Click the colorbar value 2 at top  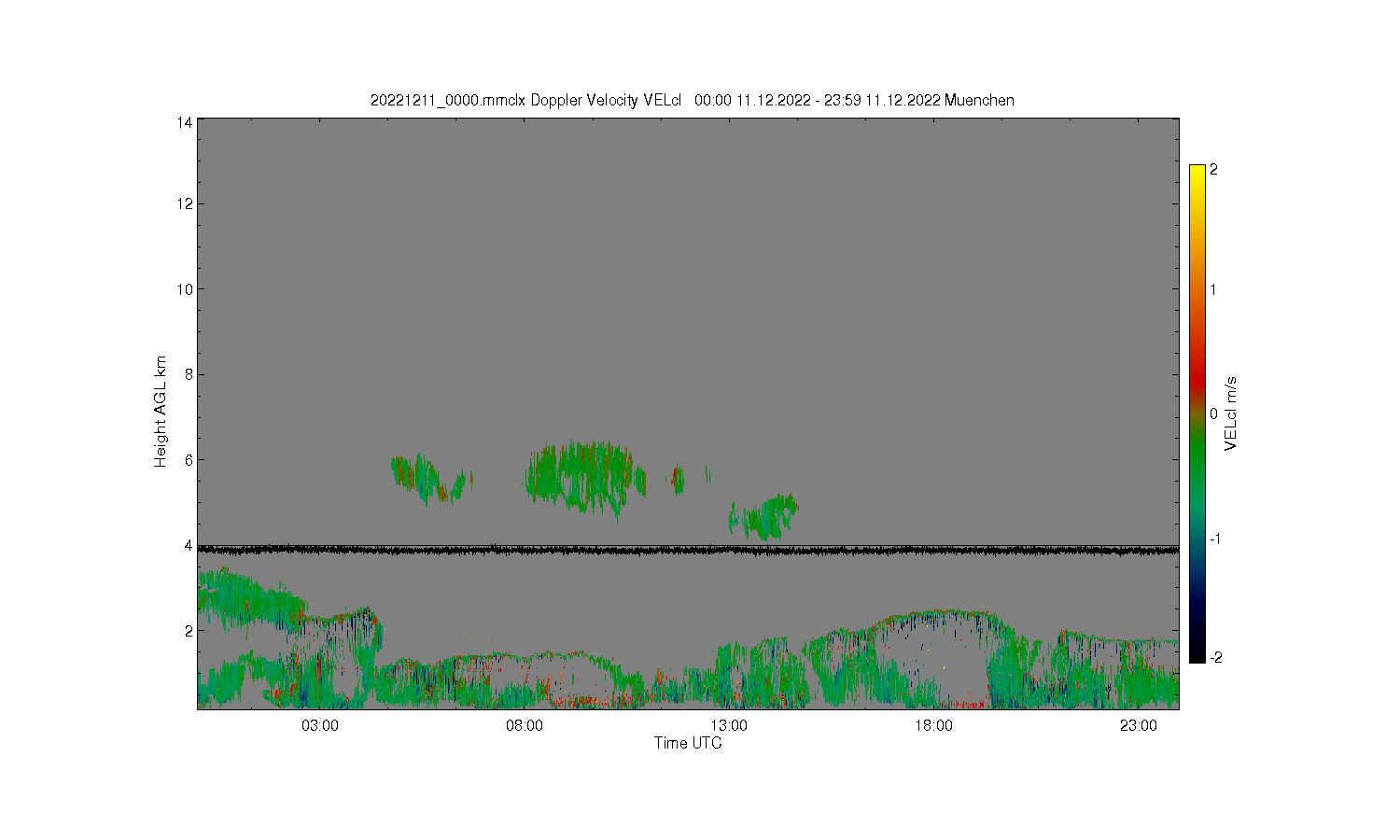pyautogui.click(x=1213, y=170)
